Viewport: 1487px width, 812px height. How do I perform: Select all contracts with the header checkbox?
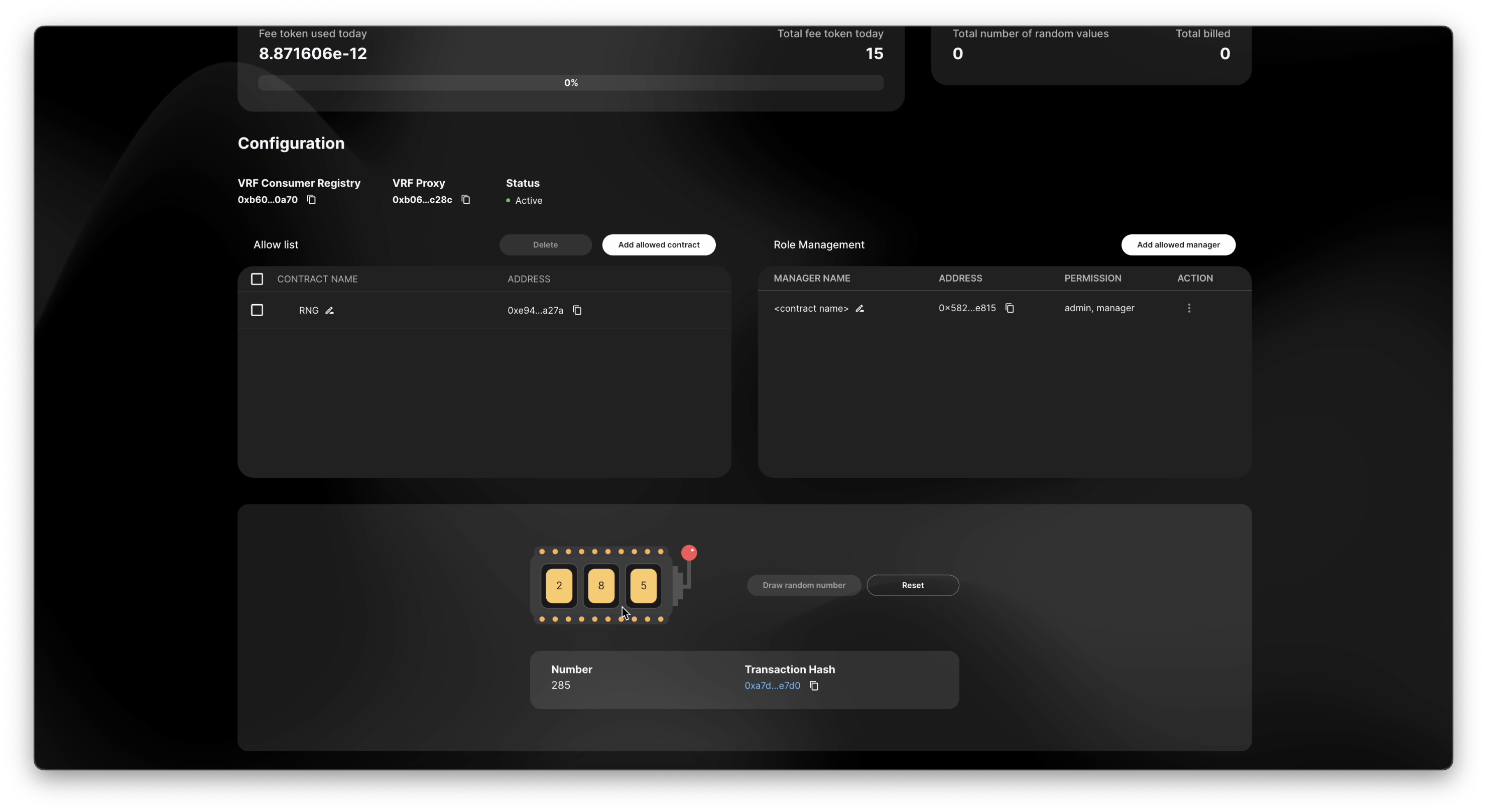click(x=257, y=280)
